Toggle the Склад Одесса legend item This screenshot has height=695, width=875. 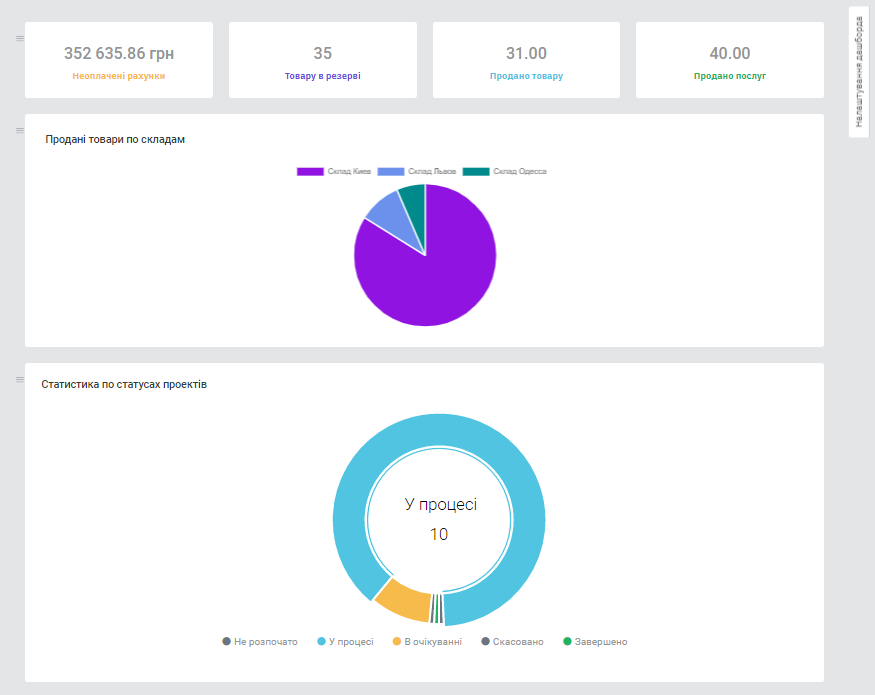click(x=505, y=172)
